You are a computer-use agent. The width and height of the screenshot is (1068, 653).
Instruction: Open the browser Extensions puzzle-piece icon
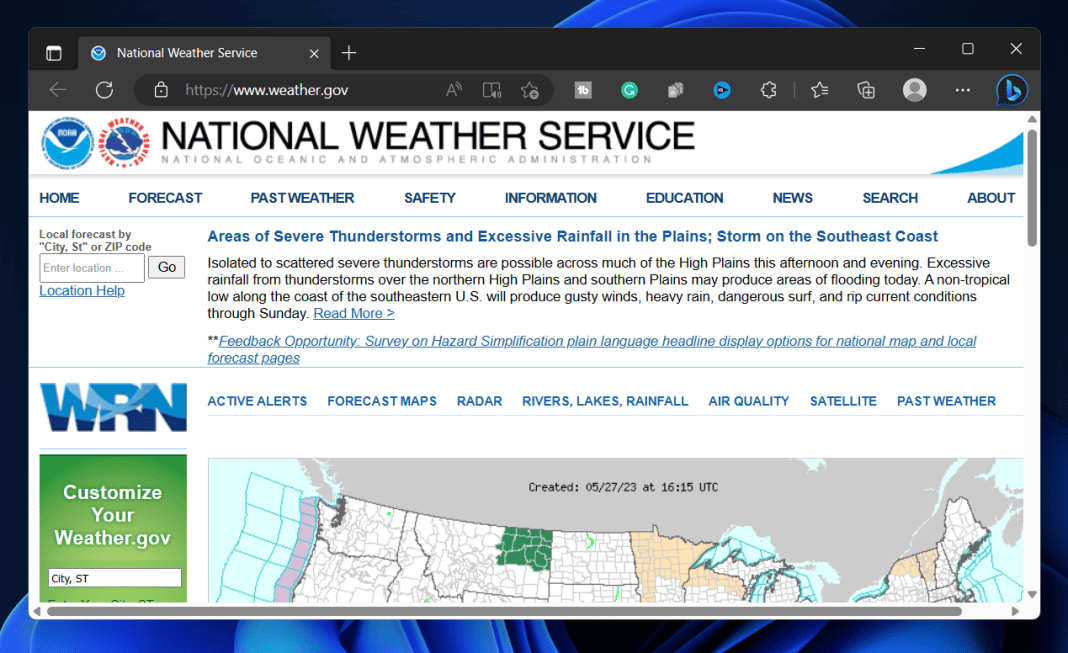[768, 90]
